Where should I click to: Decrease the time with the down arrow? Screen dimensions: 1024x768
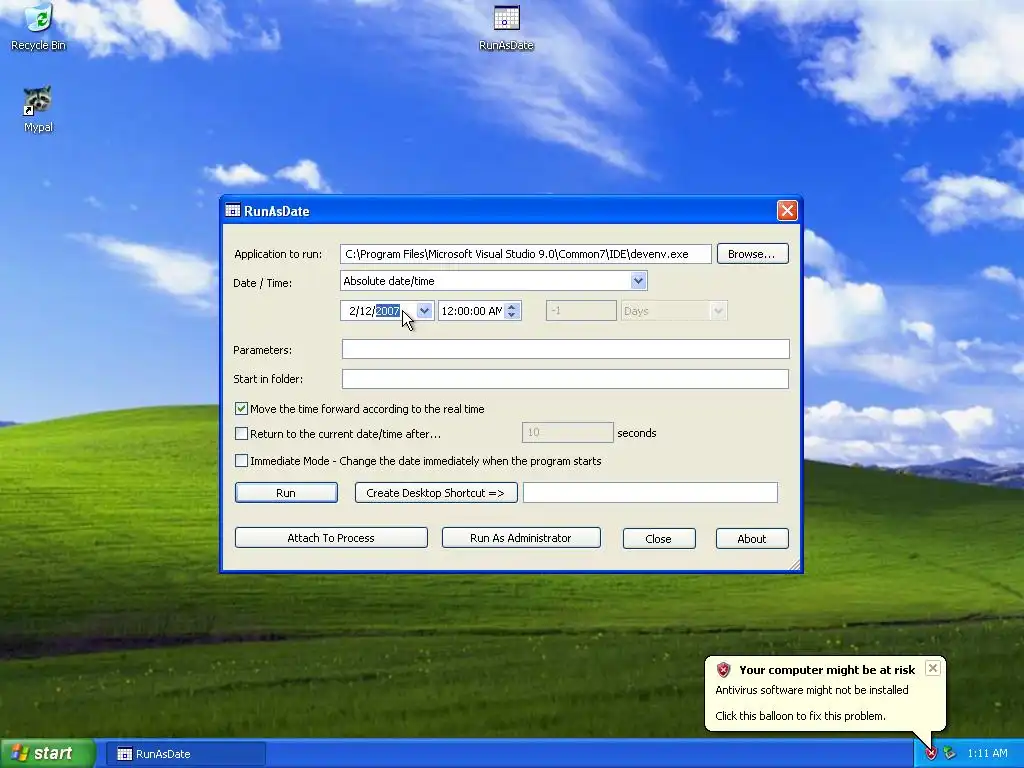point(512,315)
